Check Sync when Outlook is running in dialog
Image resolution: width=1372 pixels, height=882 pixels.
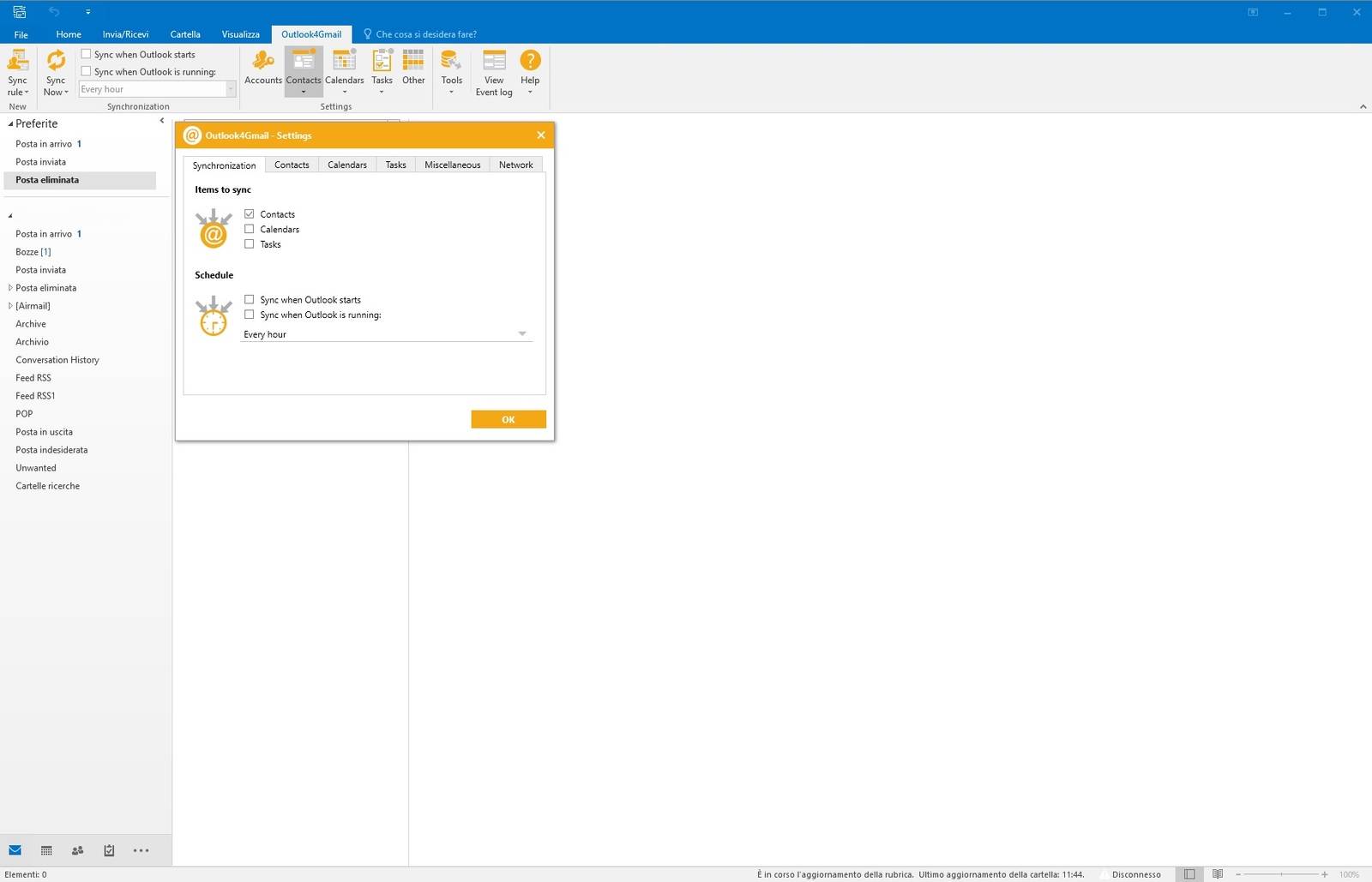pyautogui.click(x=250, y=315)
